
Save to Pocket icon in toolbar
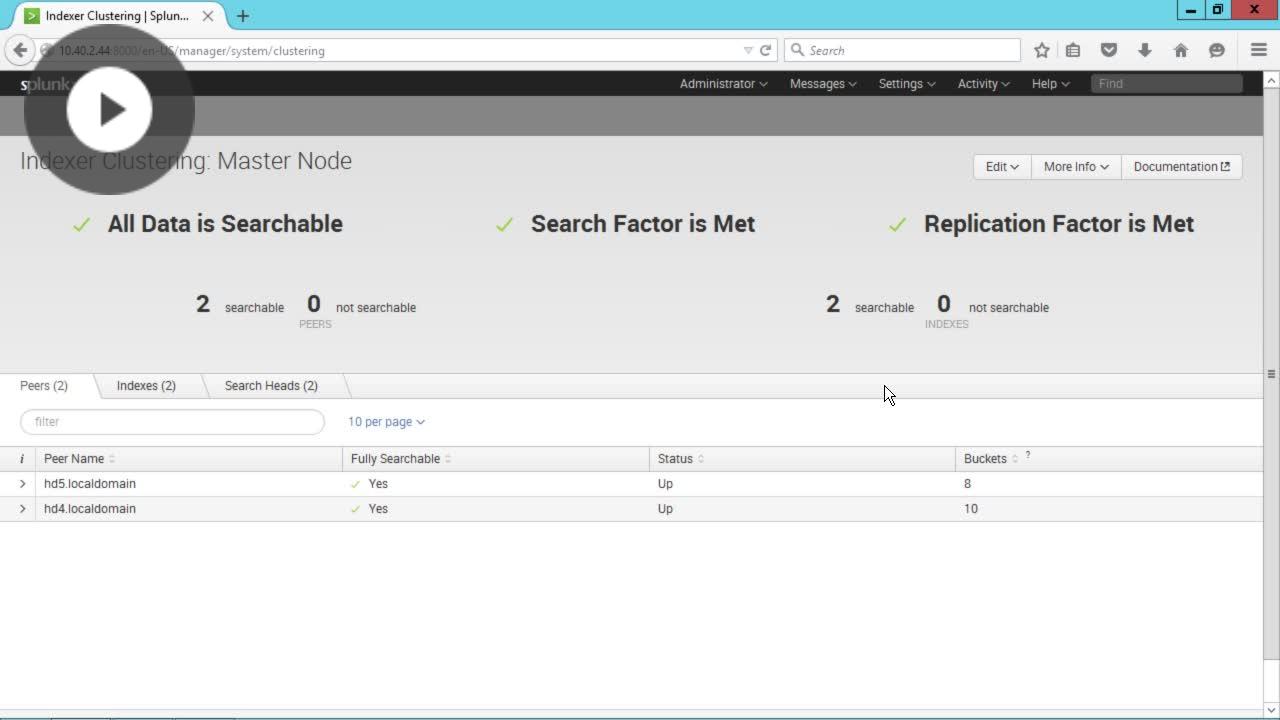tap(1109, 50)
